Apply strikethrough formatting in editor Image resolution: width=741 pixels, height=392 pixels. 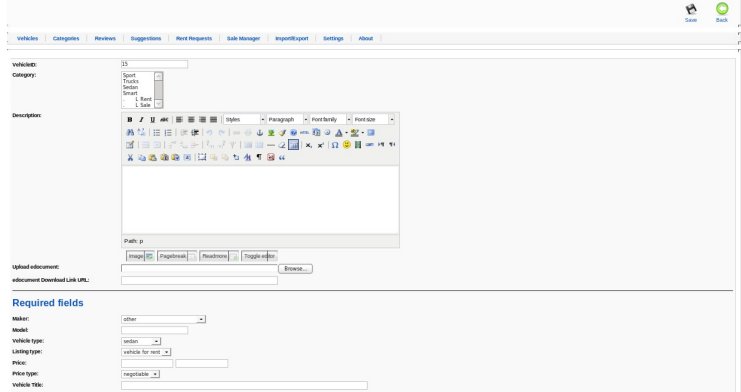[x=164, y=120]
